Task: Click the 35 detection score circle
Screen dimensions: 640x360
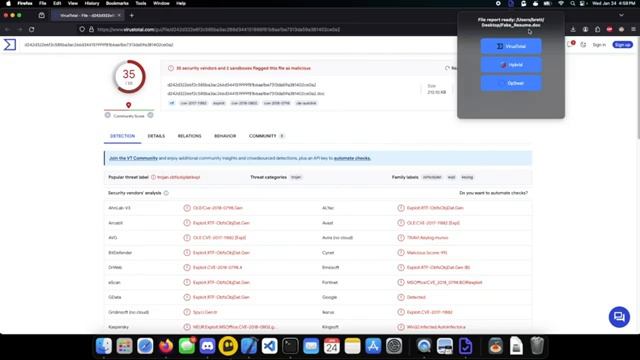Action: tap(129, 76)
